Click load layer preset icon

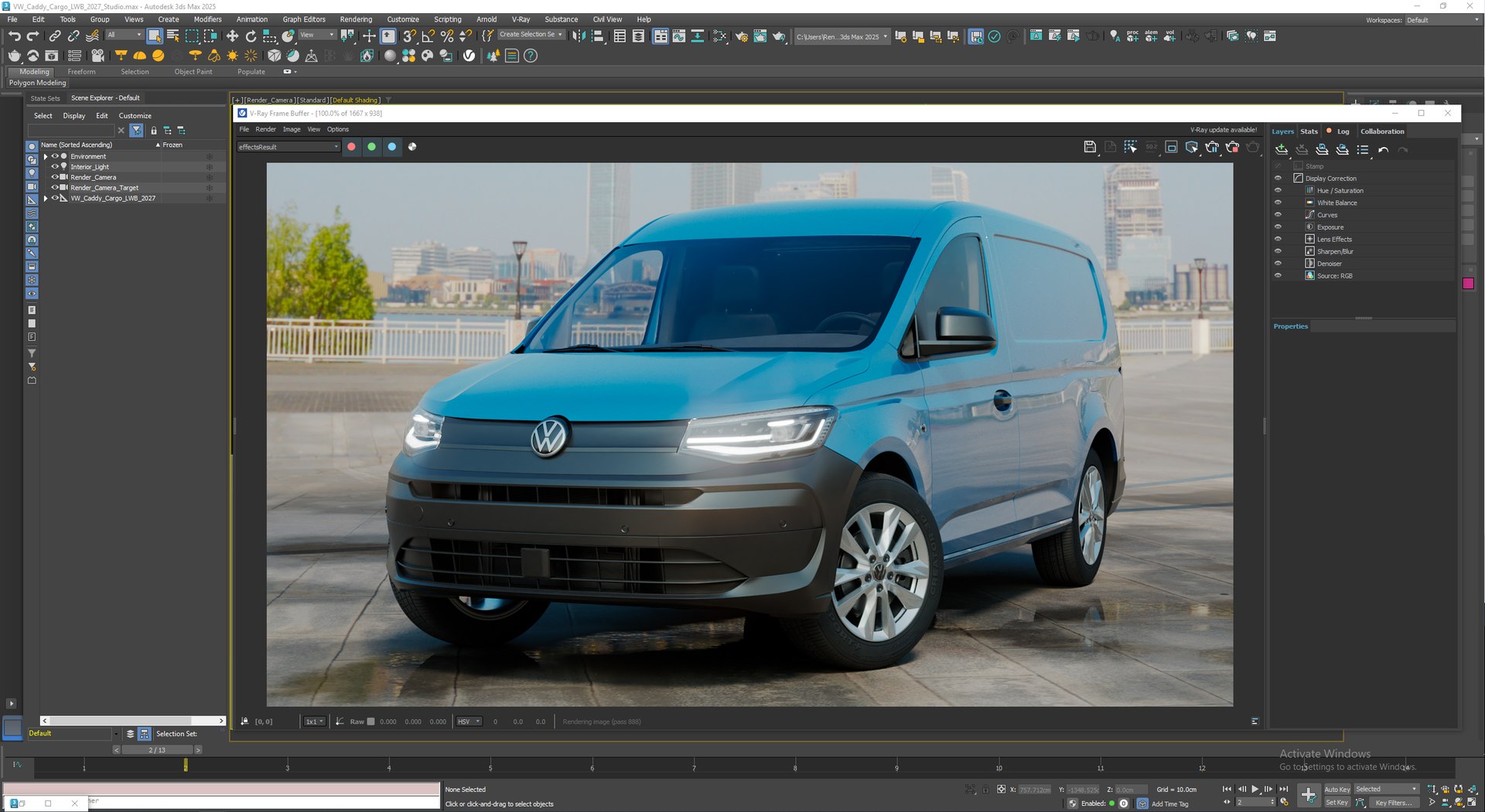[x=1342, y=149]
